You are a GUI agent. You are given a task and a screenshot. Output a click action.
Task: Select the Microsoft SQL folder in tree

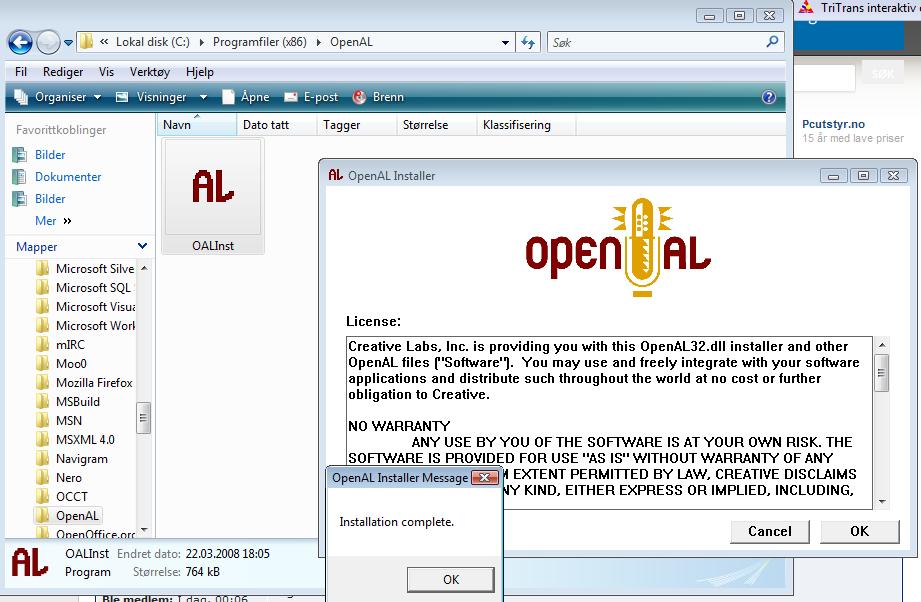93,287
